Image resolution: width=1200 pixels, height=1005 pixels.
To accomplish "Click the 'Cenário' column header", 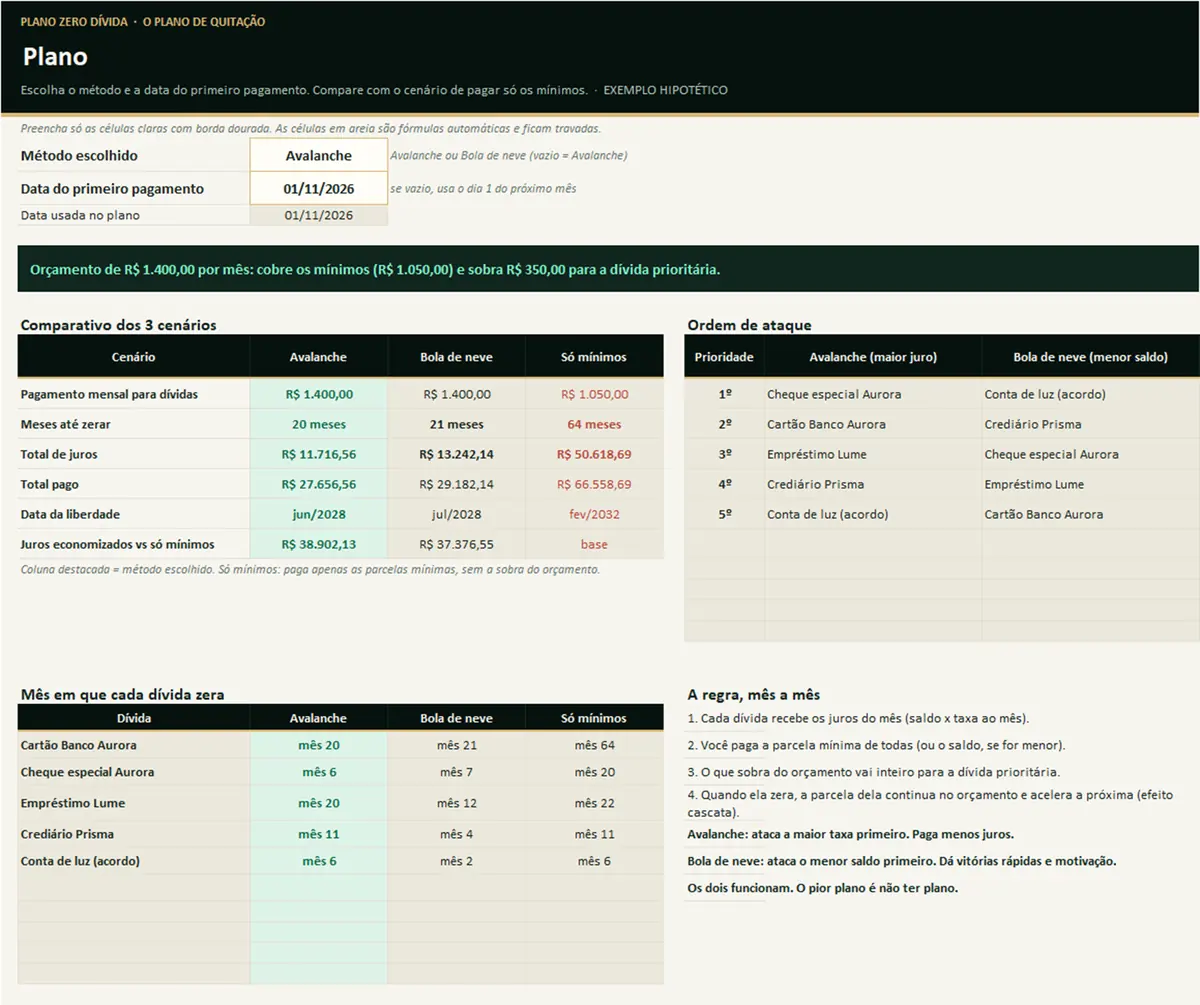I will [x=133, y=357].
